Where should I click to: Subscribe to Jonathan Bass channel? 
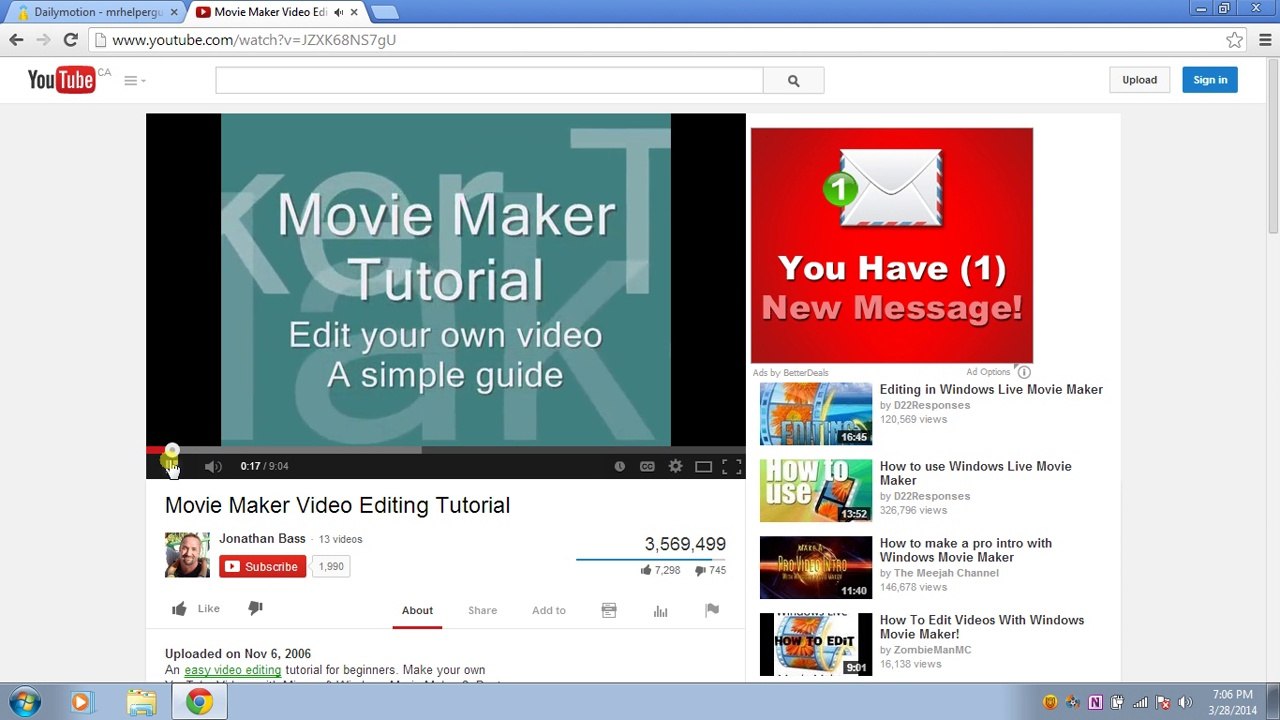[x=263, y=566]
